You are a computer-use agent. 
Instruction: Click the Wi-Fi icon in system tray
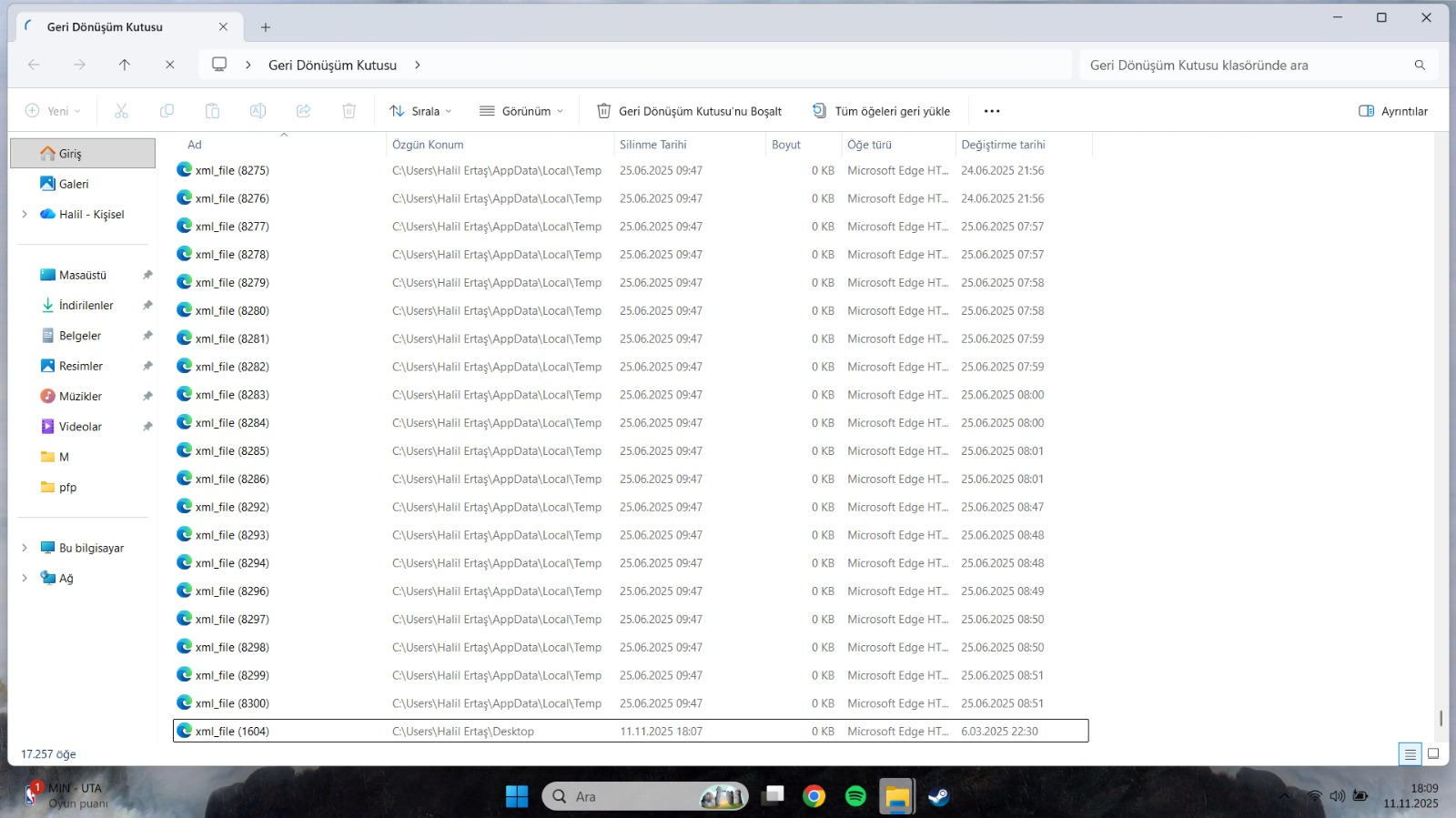coord(1314,796)
